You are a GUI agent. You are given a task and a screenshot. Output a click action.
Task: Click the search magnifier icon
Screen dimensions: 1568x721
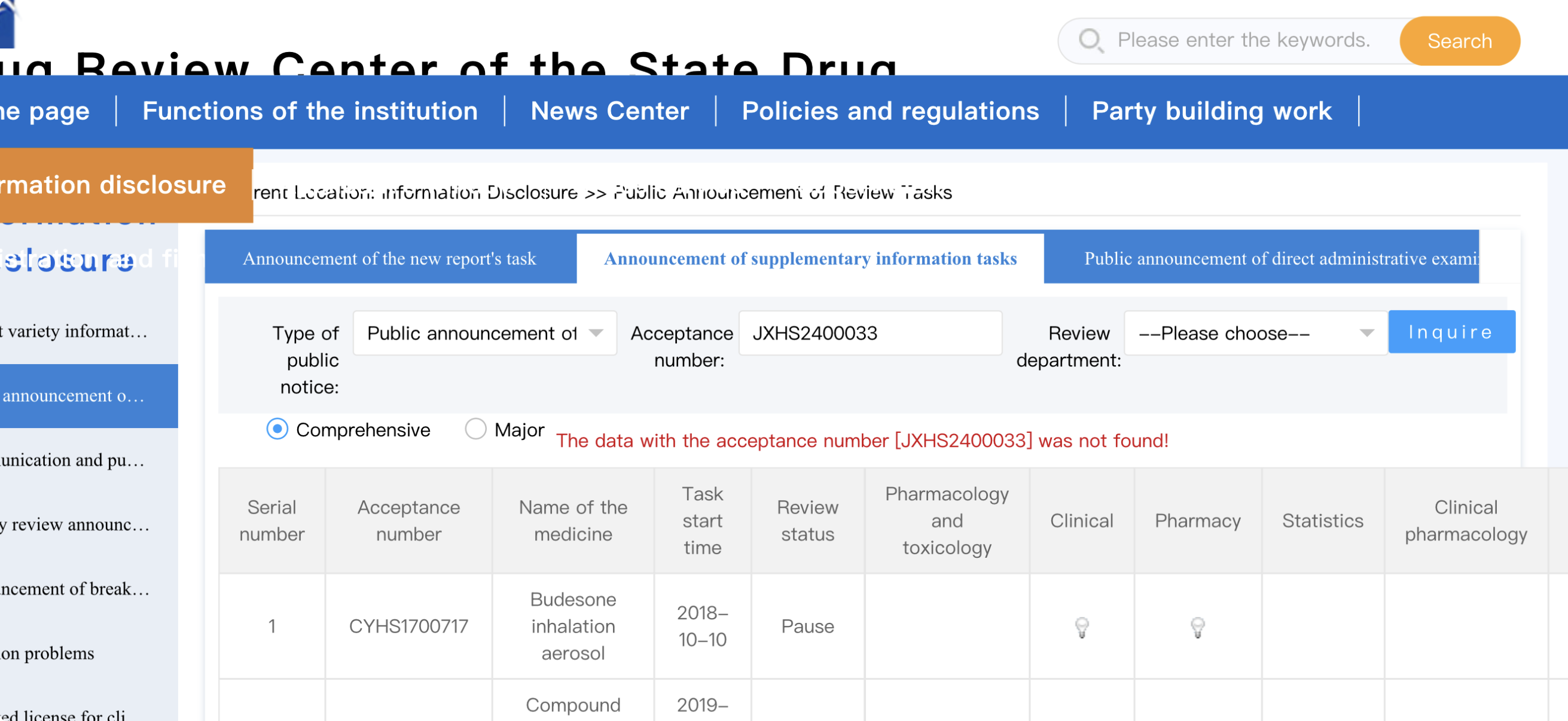[x=1090, y=41]
